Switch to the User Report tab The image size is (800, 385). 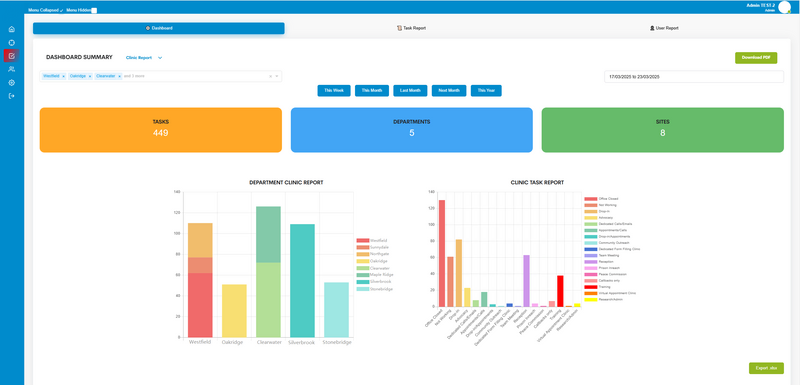tap(664, 28)
